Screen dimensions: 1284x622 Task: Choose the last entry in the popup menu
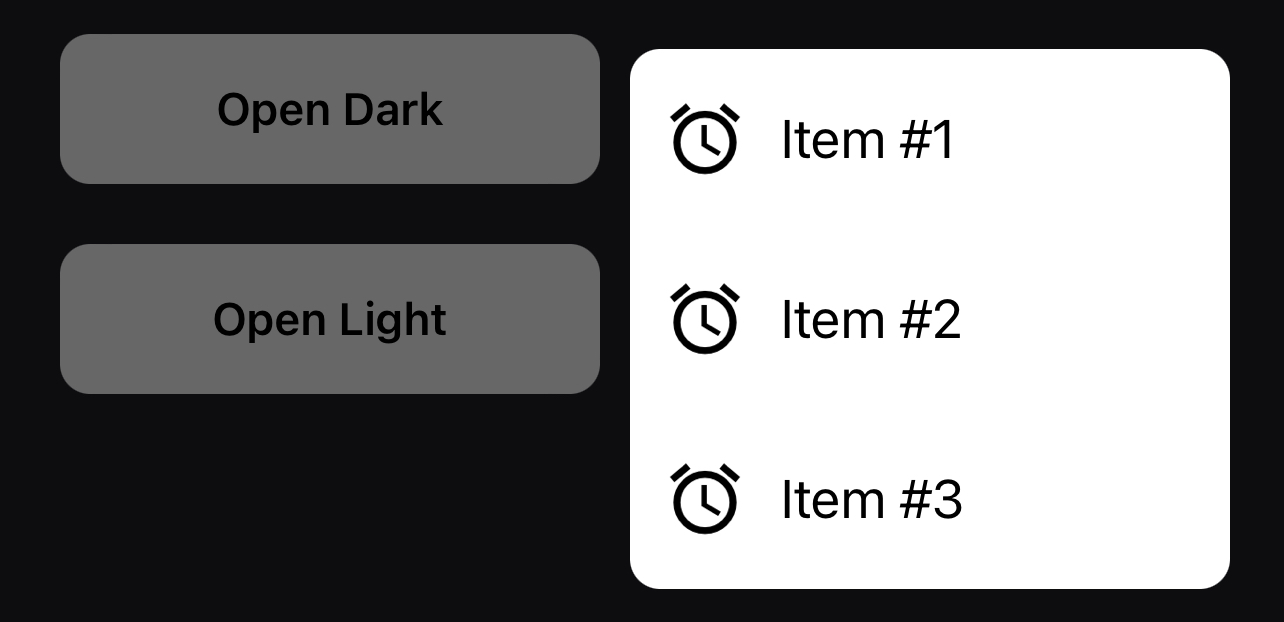coord(929,499)
